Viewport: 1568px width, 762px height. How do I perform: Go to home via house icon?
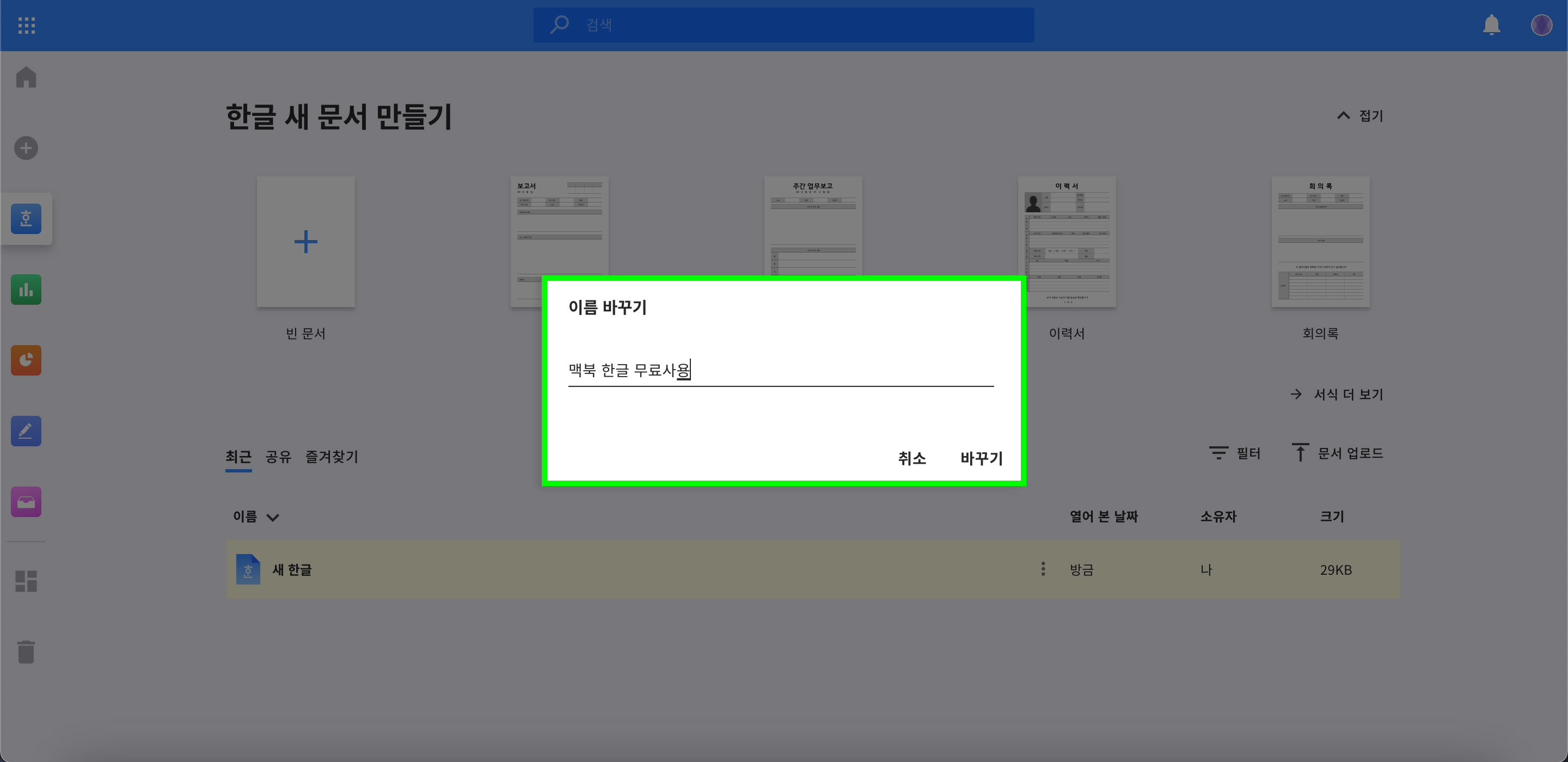26,77
